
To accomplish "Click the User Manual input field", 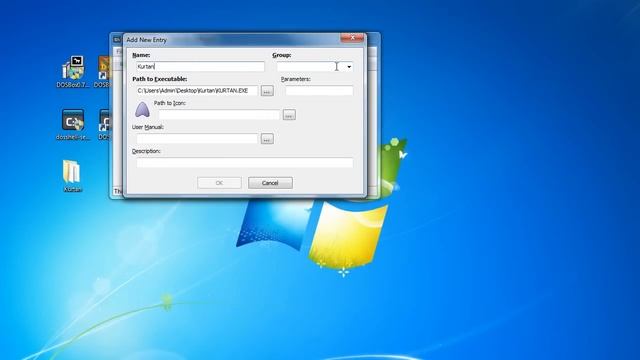I will tap(197, 139).
